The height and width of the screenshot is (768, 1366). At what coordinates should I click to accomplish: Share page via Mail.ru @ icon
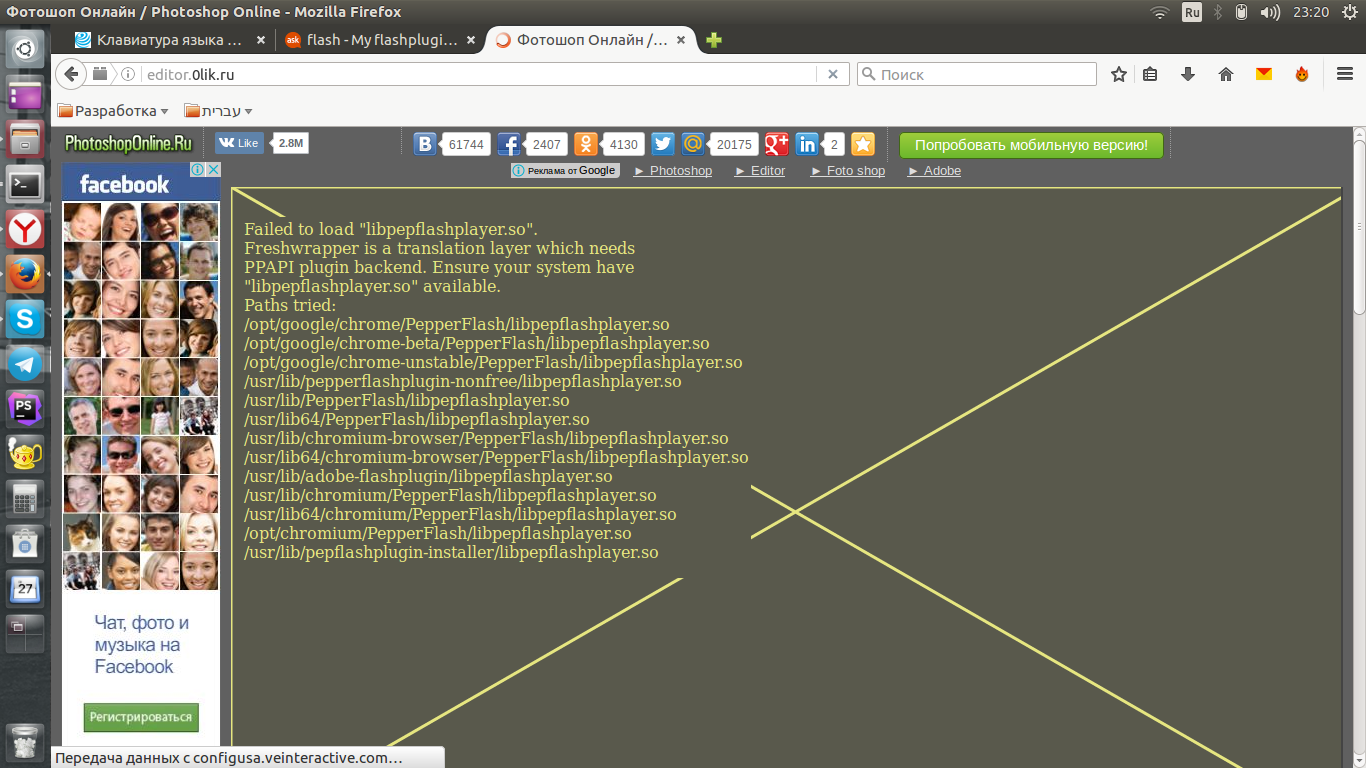coord(693,144)
